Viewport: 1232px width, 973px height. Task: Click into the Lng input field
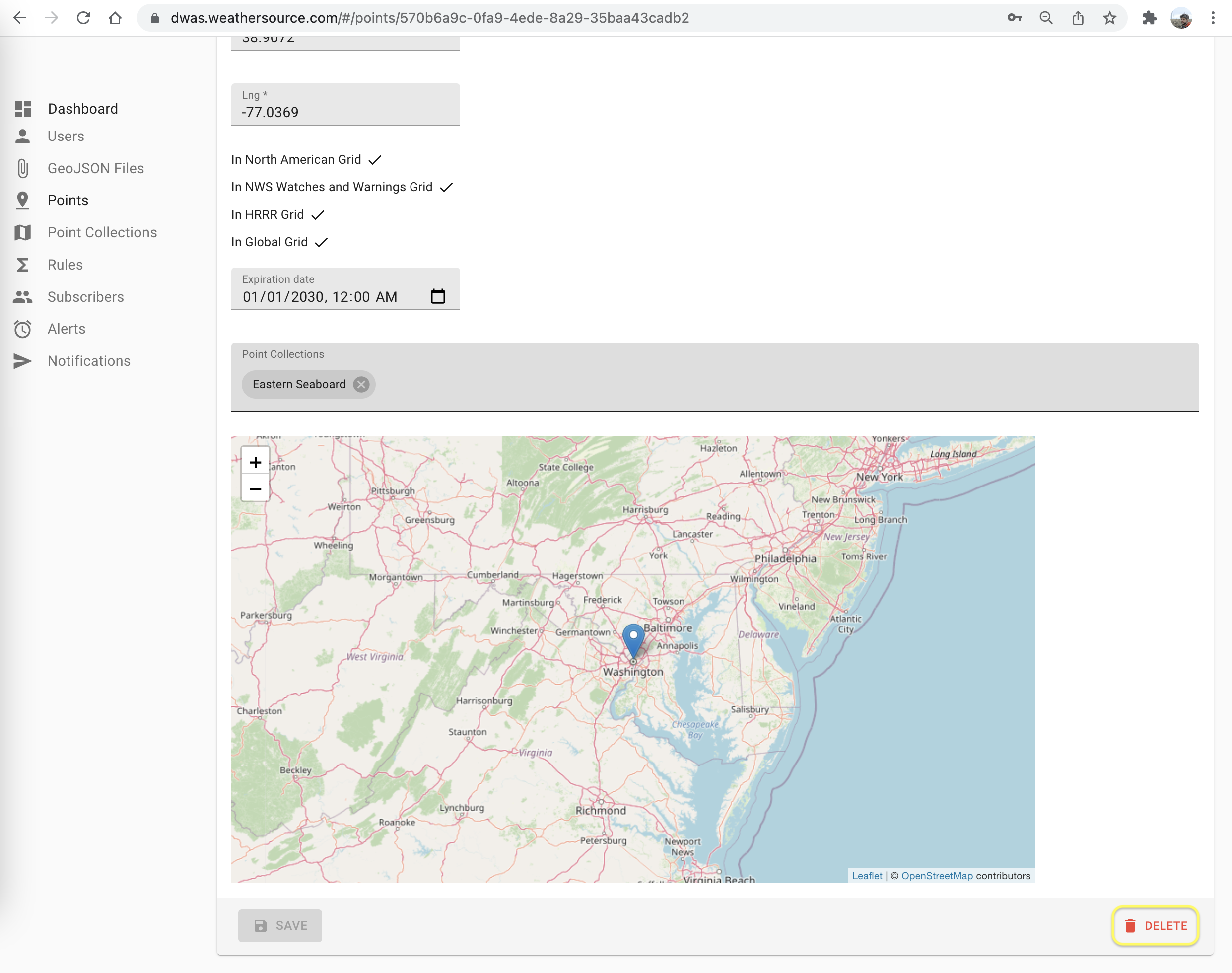click(x=346, y=105)
